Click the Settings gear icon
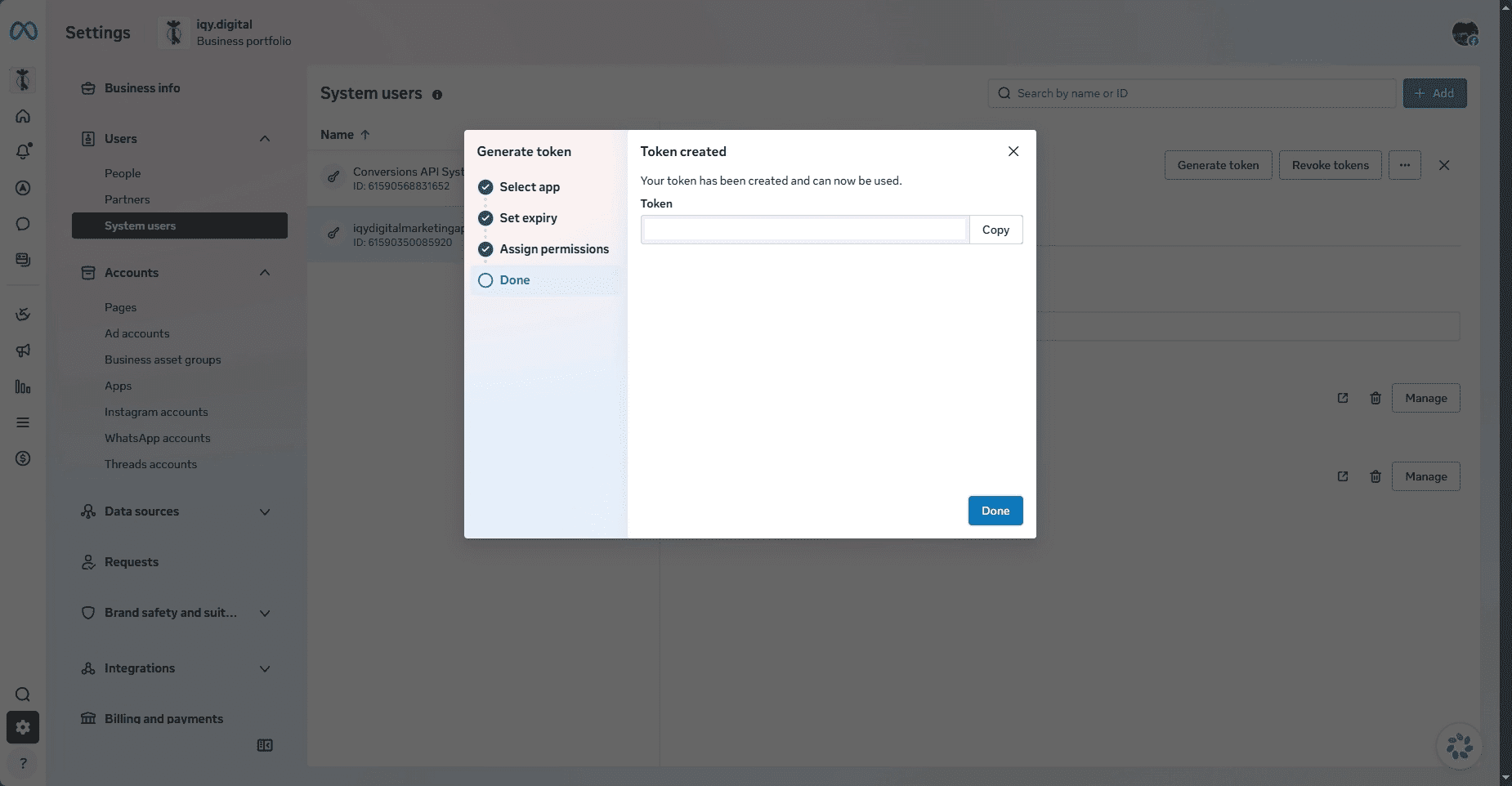 click(x=23, y=727)
